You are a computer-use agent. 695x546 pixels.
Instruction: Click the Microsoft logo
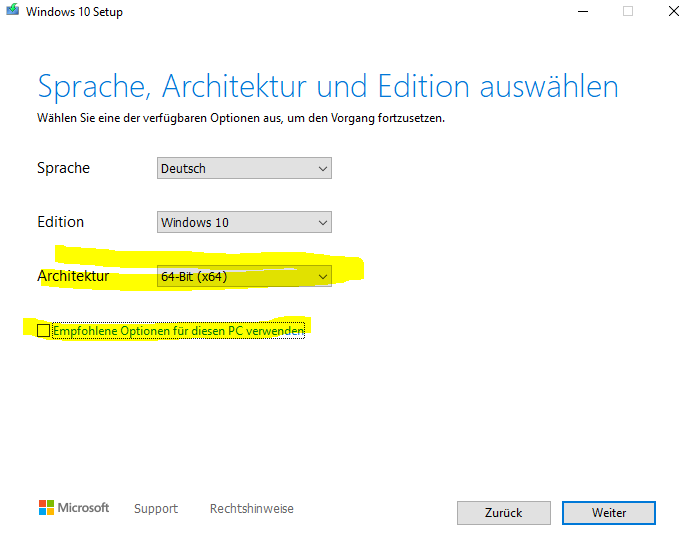pyautogui.click(x=74, y=507)
